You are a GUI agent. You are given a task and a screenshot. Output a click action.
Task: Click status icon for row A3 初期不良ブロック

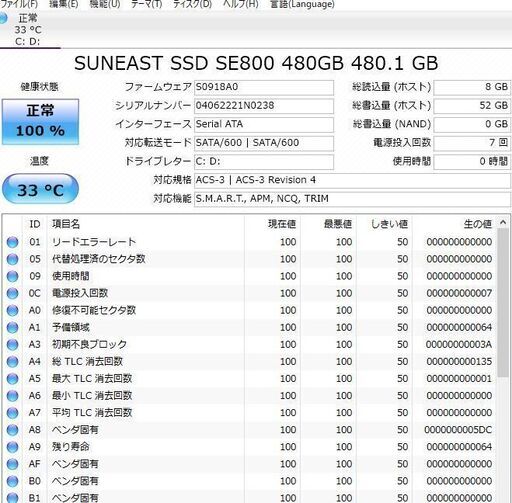click(12, 344)
